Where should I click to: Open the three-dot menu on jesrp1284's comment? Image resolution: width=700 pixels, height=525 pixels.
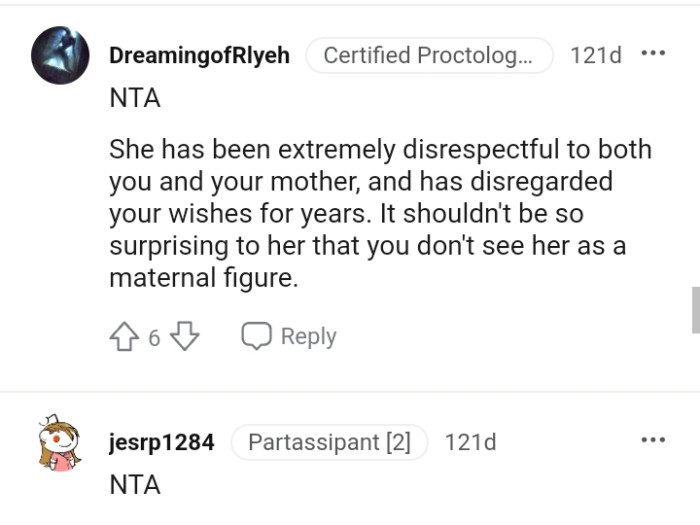[653, 440]
